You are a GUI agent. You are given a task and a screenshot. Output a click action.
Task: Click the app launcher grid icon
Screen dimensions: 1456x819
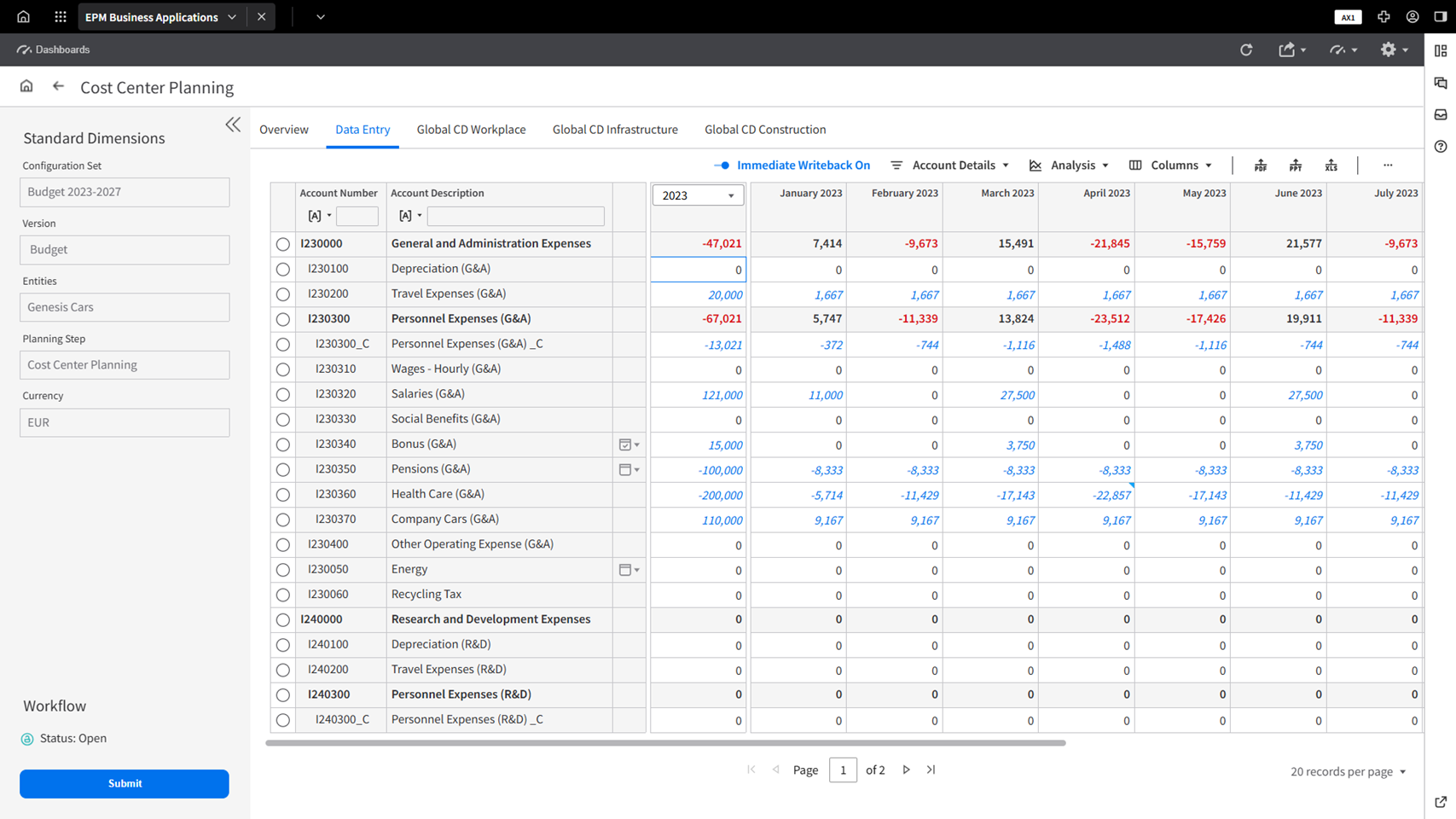coord(60,16)
